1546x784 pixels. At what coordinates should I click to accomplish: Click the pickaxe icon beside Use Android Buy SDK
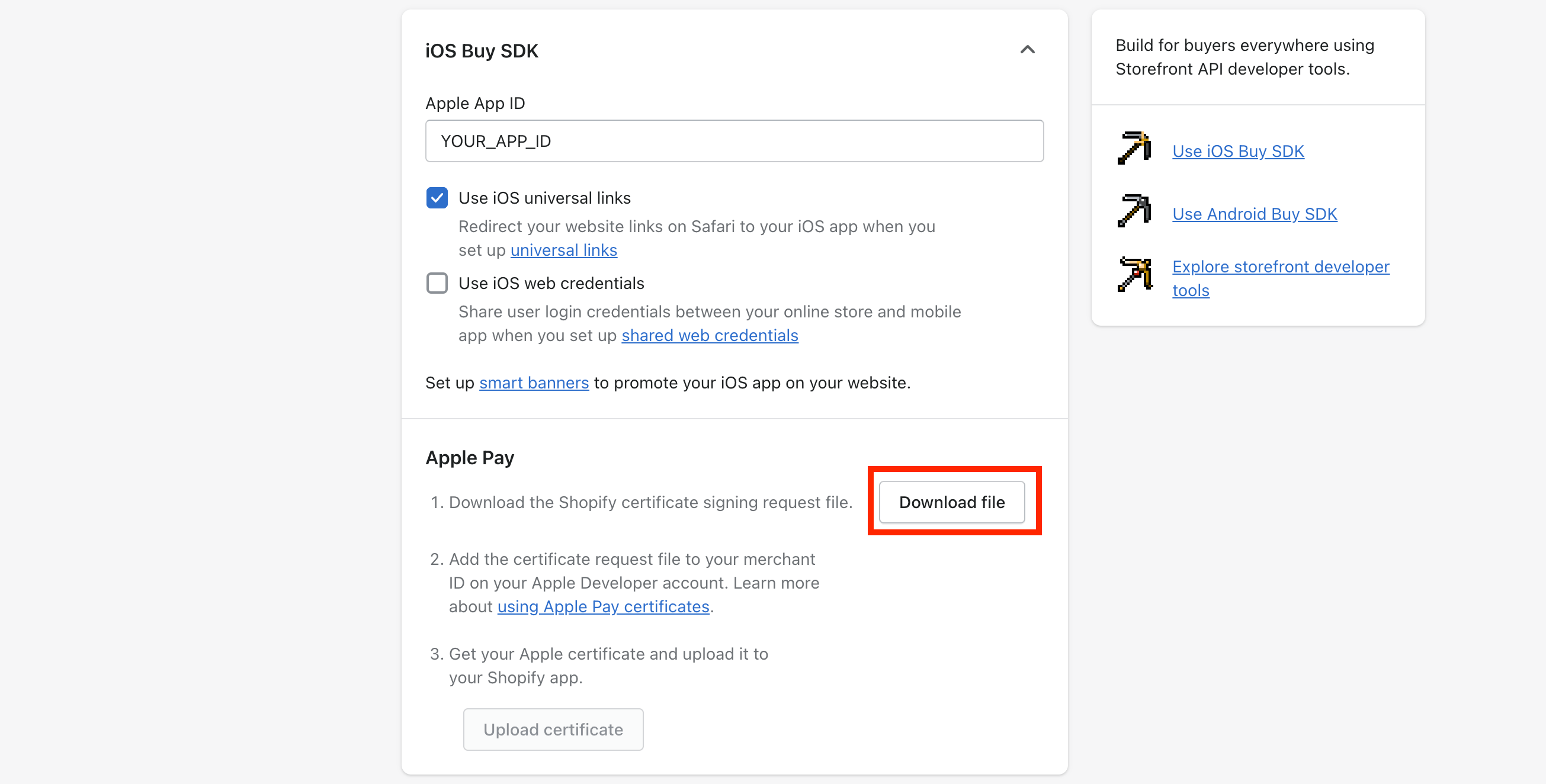[x=1134, y=211]
